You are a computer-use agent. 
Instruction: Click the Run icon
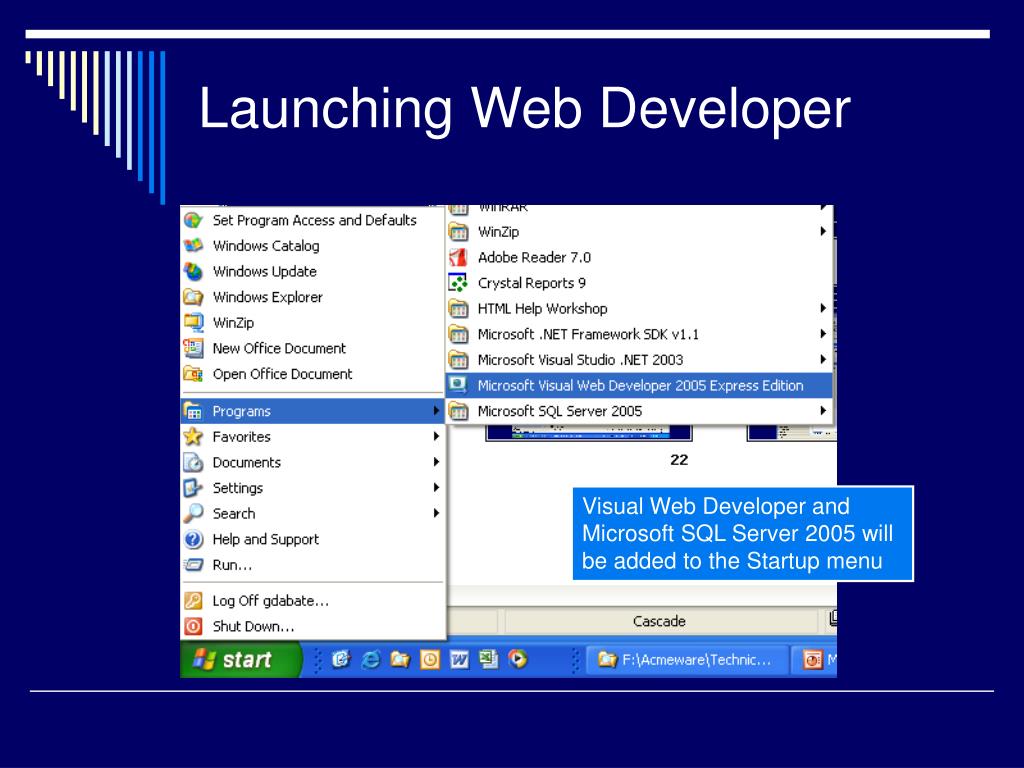[x=193, y=565]
